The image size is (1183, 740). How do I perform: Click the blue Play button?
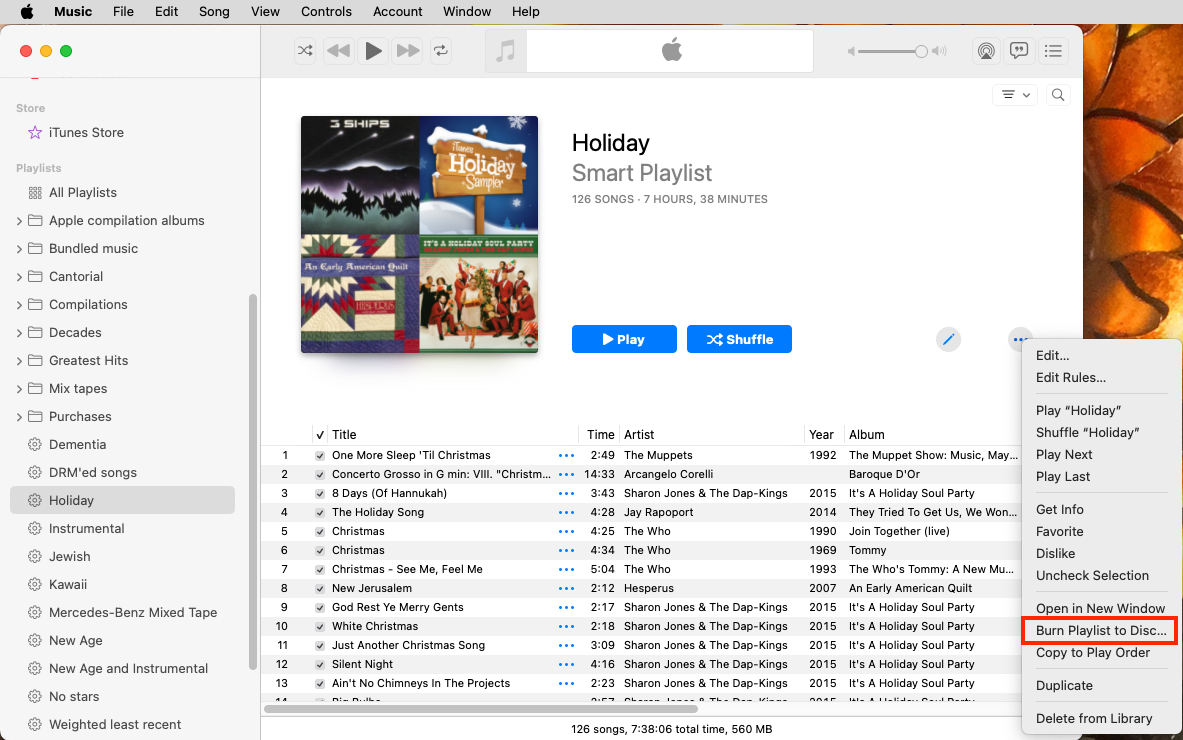point(624,339)
